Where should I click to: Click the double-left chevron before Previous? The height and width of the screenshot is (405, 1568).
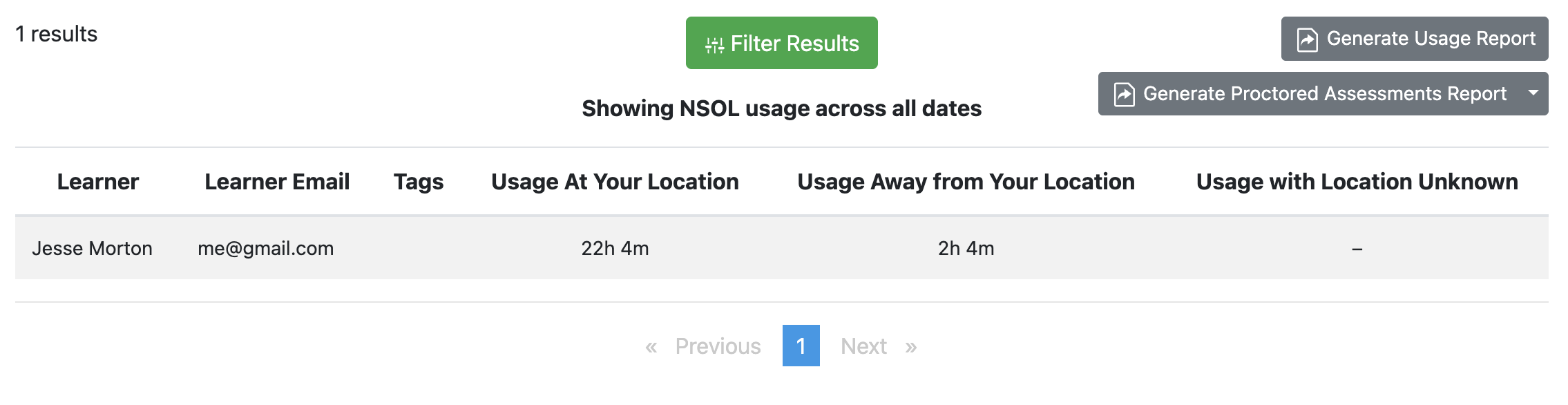point(651,346)
